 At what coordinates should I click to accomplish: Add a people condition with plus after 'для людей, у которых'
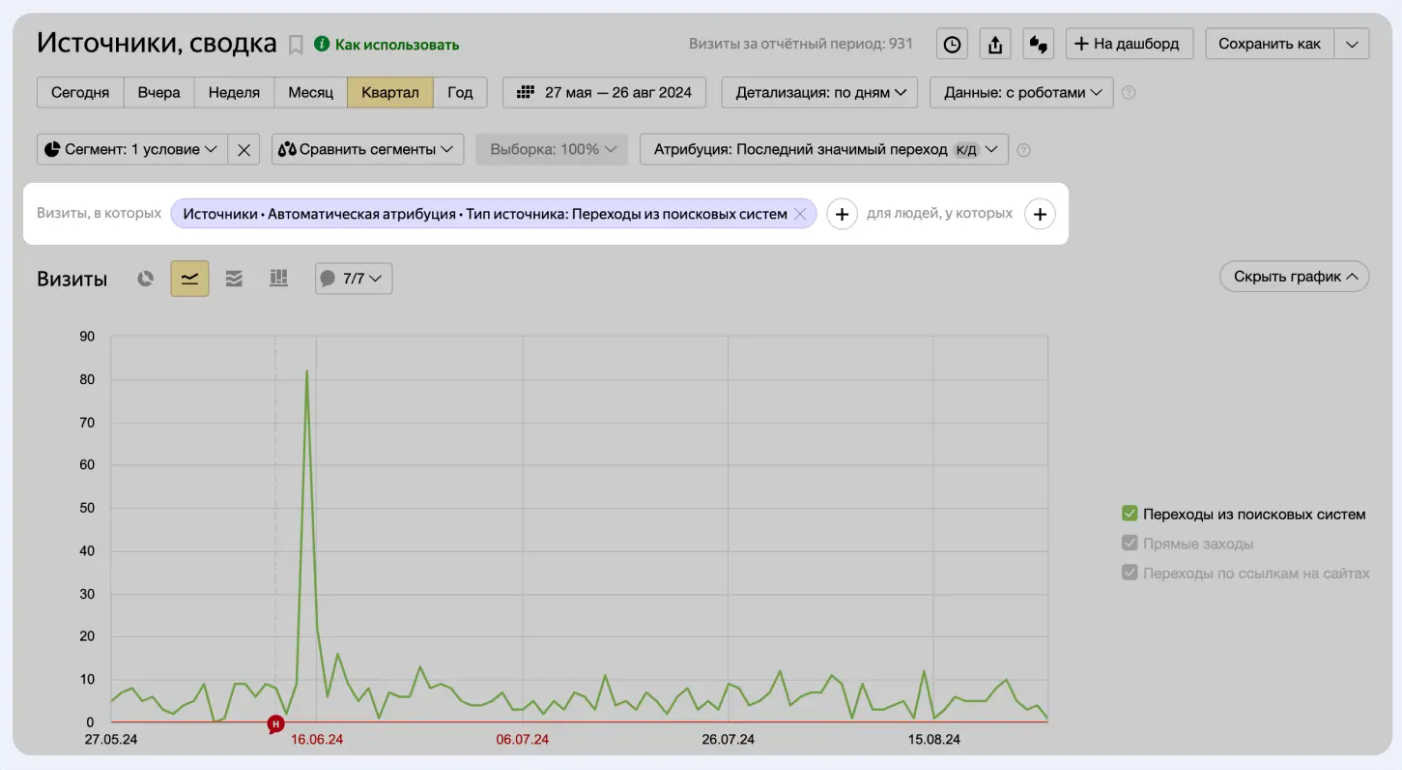(1040, 214)
